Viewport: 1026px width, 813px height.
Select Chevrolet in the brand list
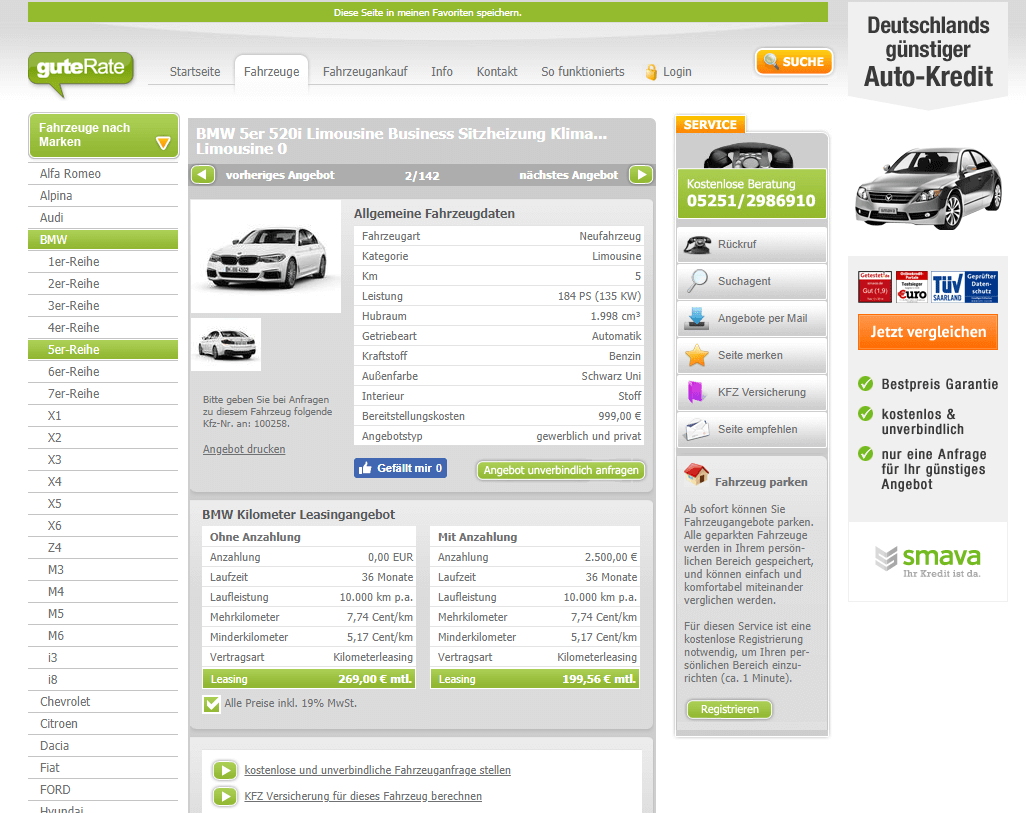click(x=103, y=702)
